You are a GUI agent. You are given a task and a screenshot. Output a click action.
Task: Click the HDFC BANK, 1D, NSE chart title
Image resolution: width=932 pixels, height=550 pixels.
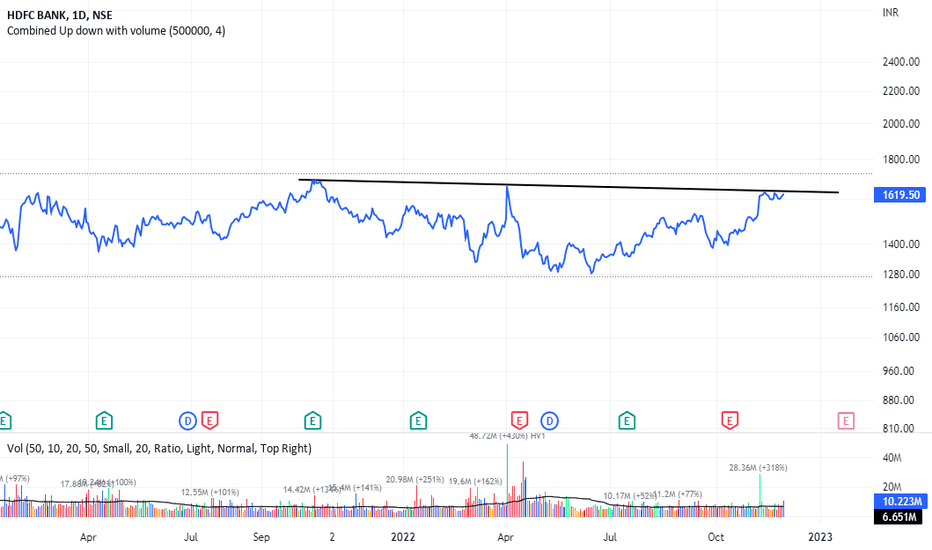(x=59, y=15)
